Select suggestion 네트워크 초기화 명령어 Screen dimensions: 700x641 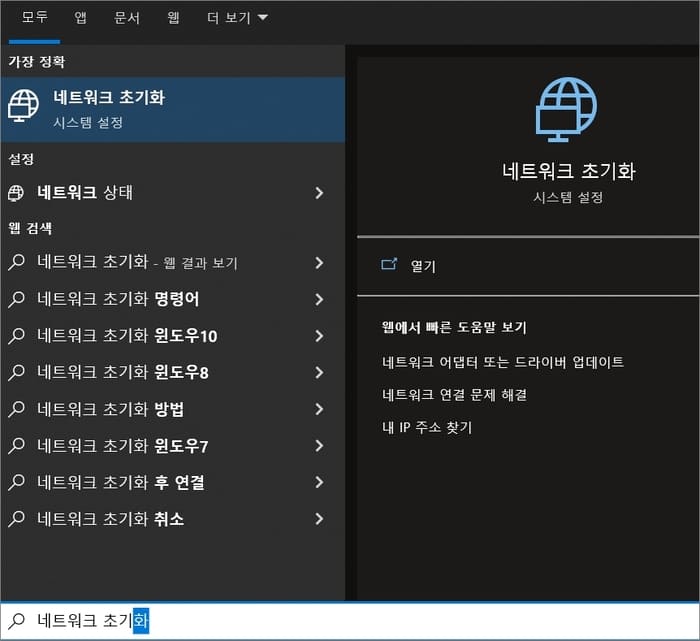[173, 299]
